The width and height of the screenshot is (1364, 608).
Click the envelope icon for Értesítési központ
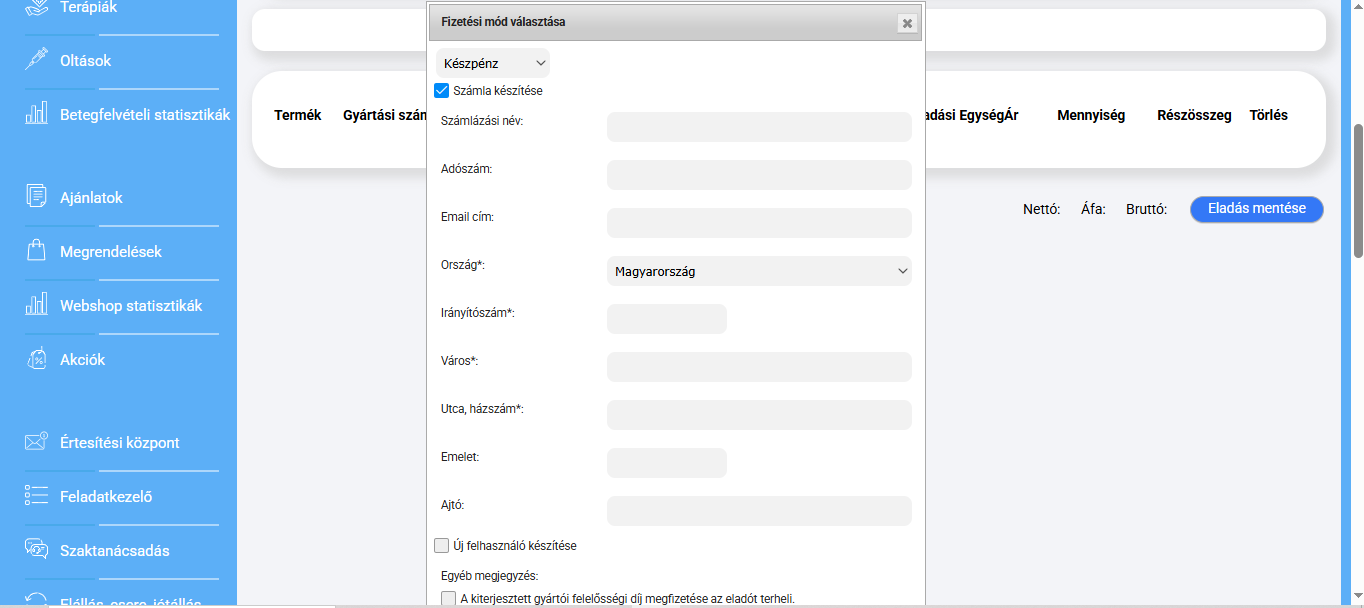(x=36, y=442)
